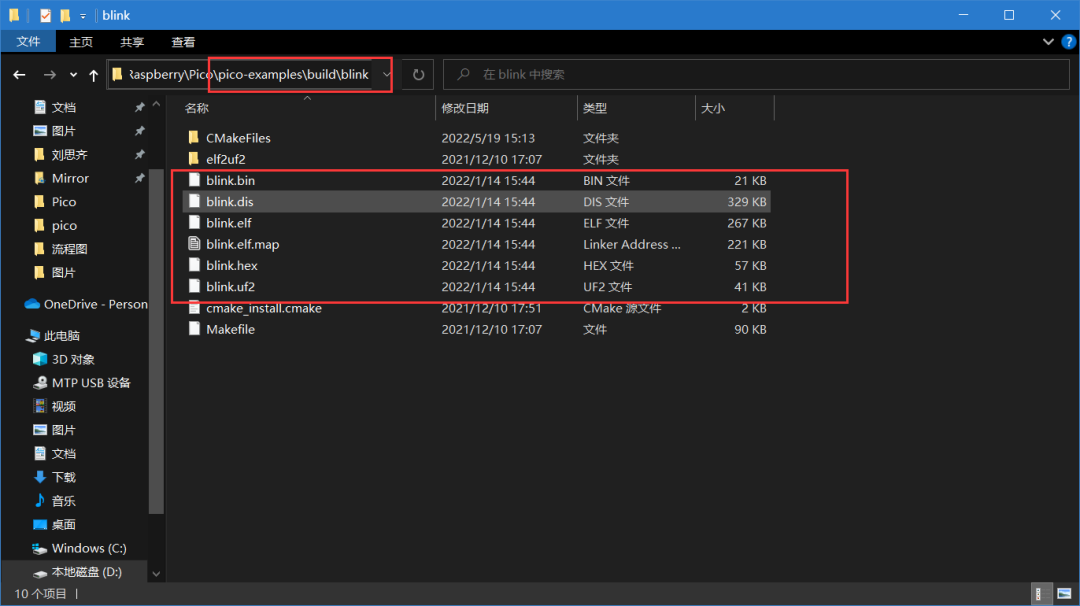Open the elf2uf2 folder
Screen dimensions: 1080x606
225,159
